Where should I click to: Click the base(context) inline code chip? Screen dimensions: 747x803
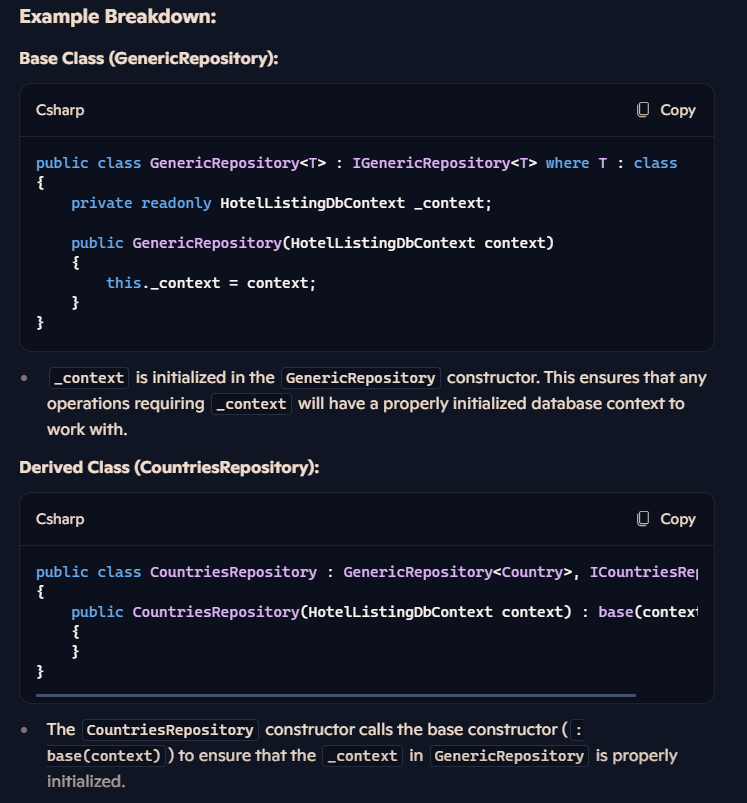tap(106, 756)
